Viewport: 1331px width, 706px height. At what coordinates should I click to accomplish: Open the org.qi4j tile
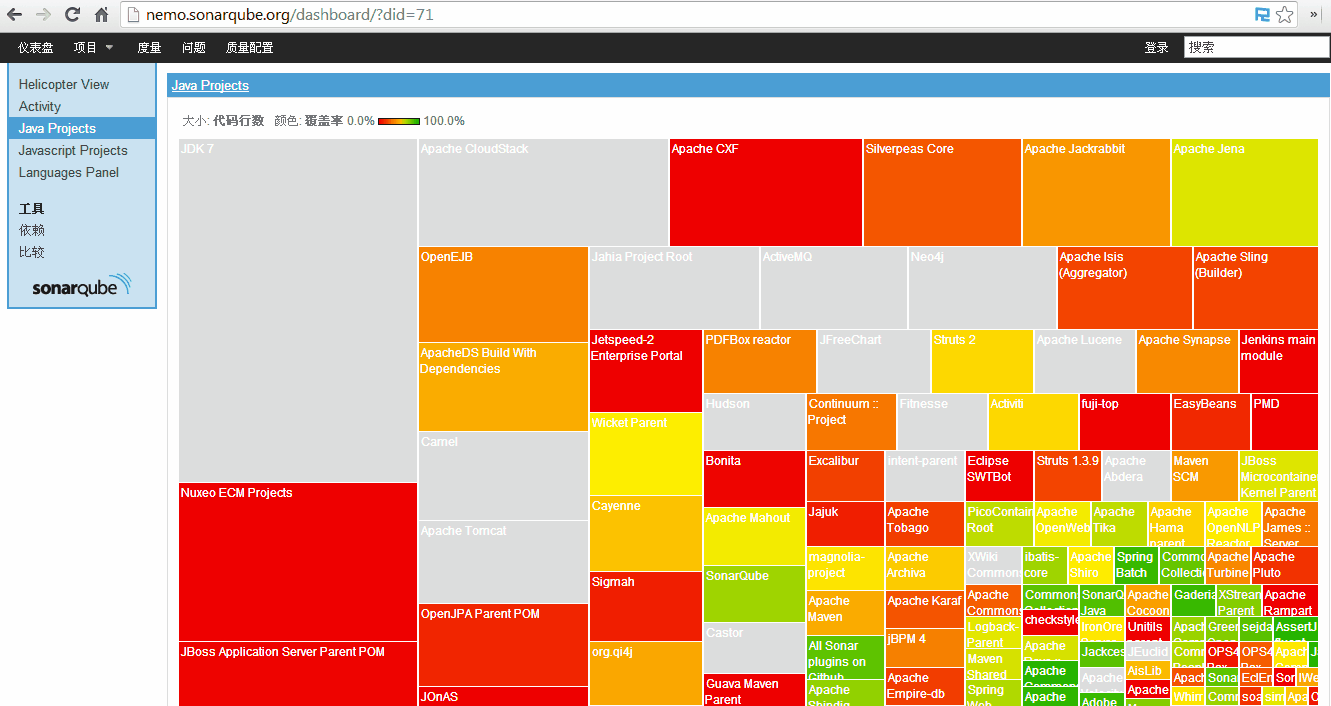click(x=646, y=673)
